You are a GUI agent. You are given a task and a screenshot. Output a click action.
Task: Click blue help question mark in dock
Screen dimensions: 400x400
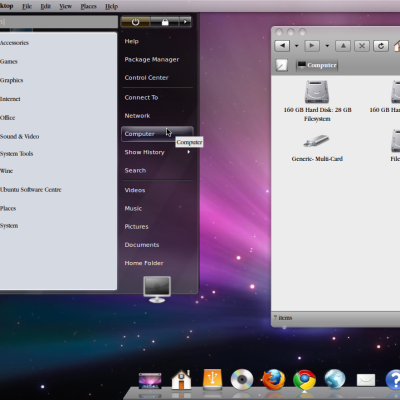[x=393, y=380]
